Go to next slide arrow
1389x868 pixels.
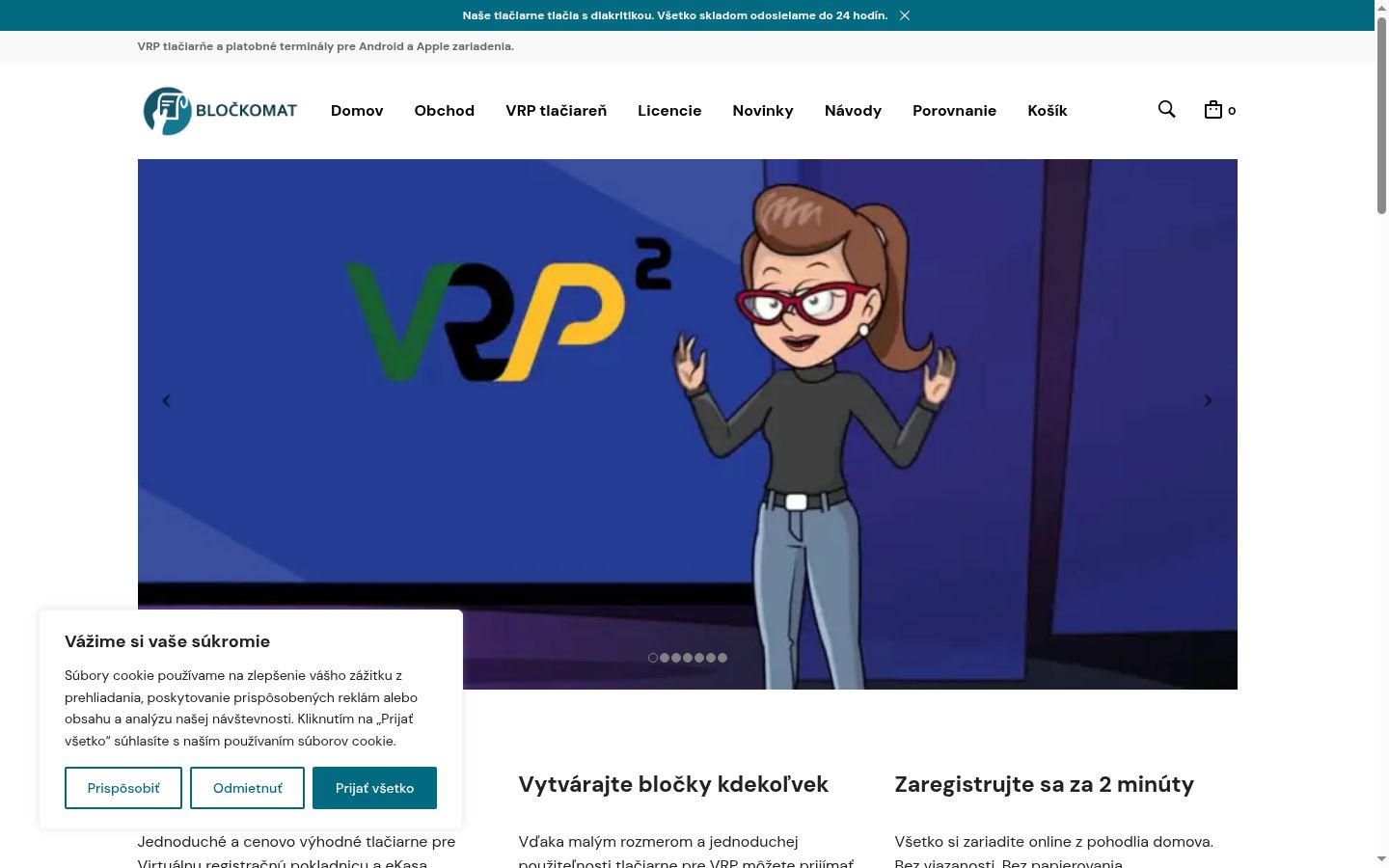1208,400
